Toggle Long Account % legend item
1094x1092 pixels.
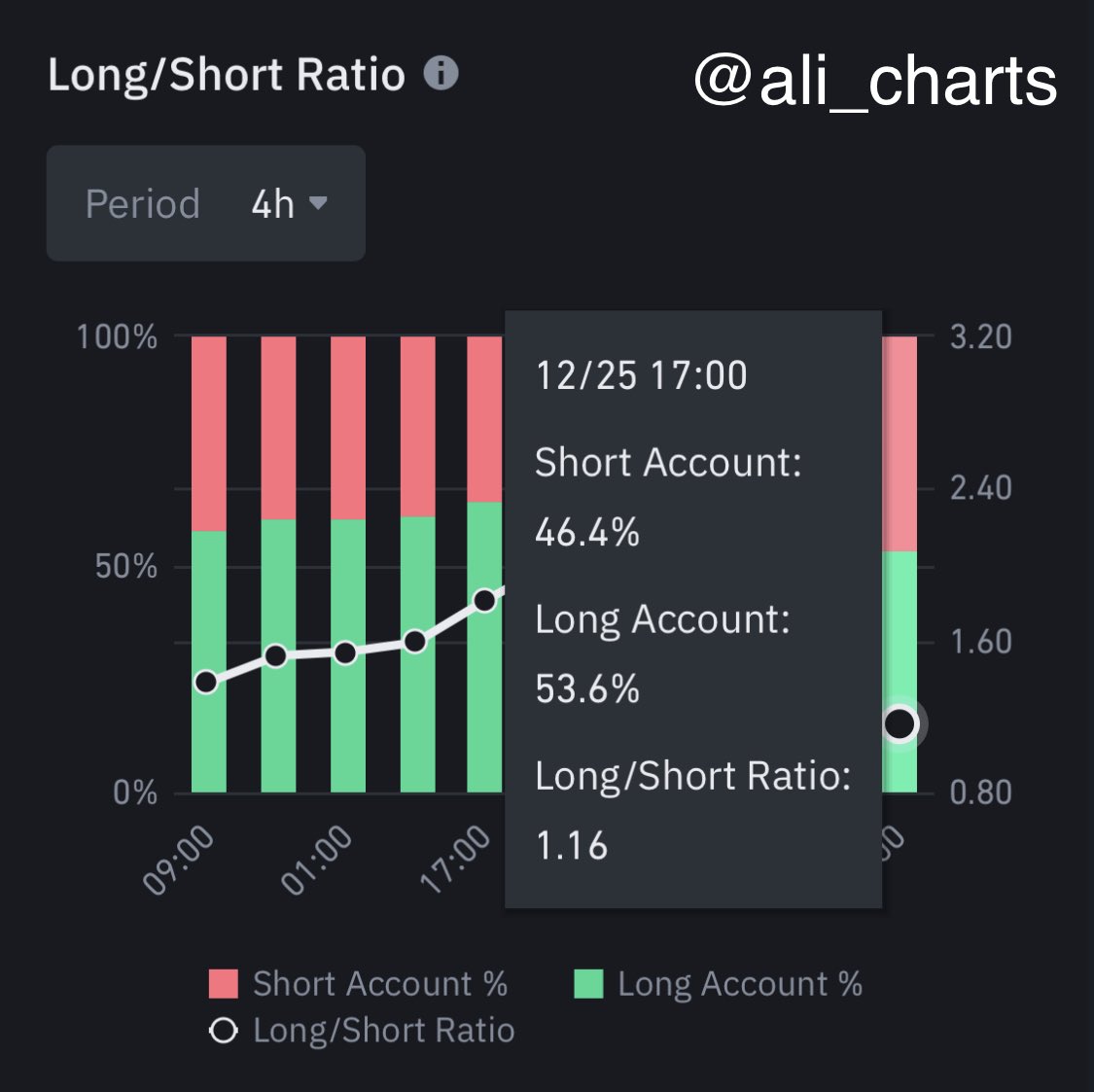739,984
